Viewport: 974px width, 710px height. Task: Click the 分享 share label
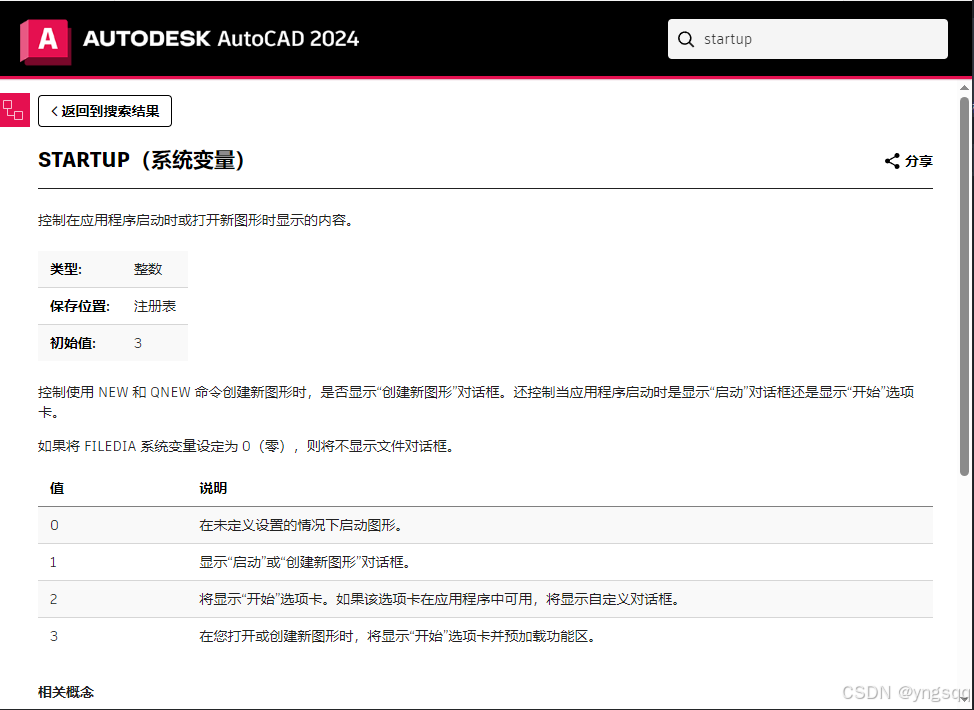[919, 161]
